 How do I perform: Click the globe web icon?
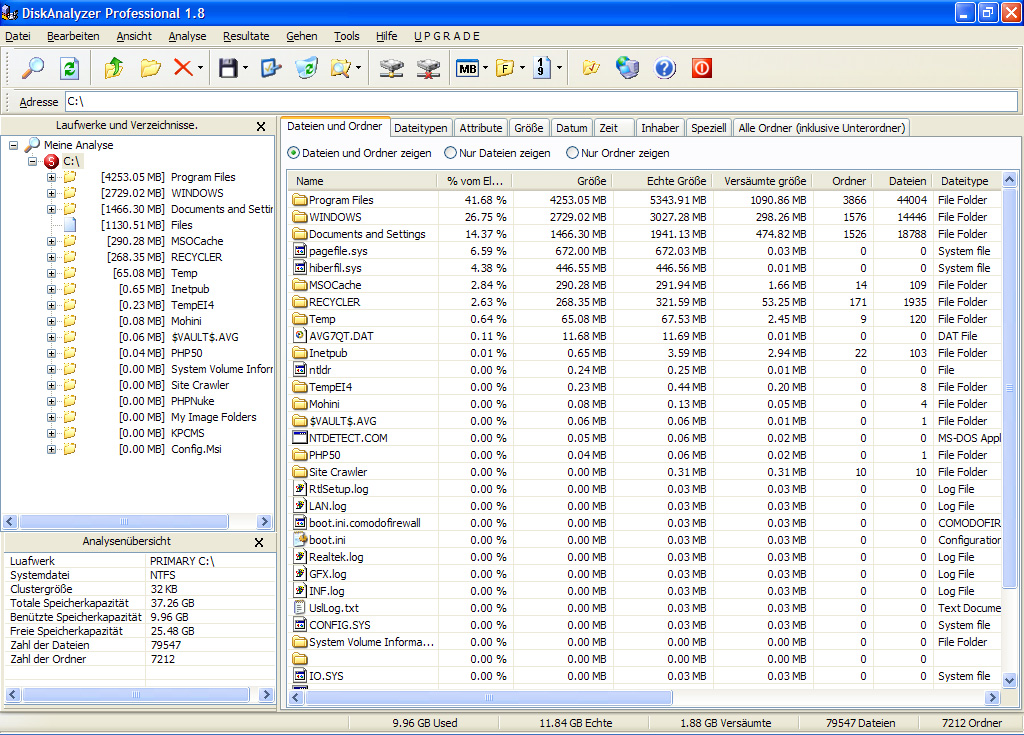[628, 68]
